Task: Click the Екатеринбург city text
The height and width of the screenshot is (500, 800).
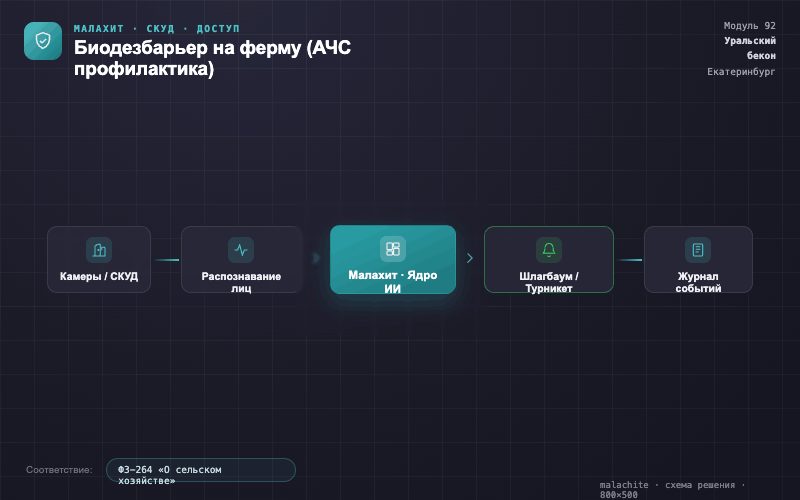Action: pyautogui.click(x=741, y=72)
